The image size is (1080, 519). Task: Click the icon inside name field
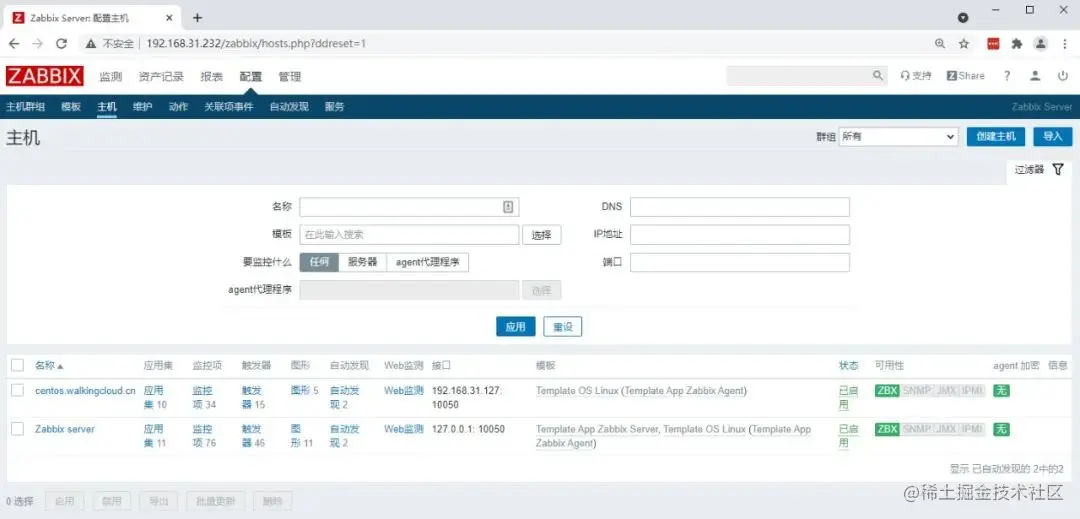(x=508, y=207)
